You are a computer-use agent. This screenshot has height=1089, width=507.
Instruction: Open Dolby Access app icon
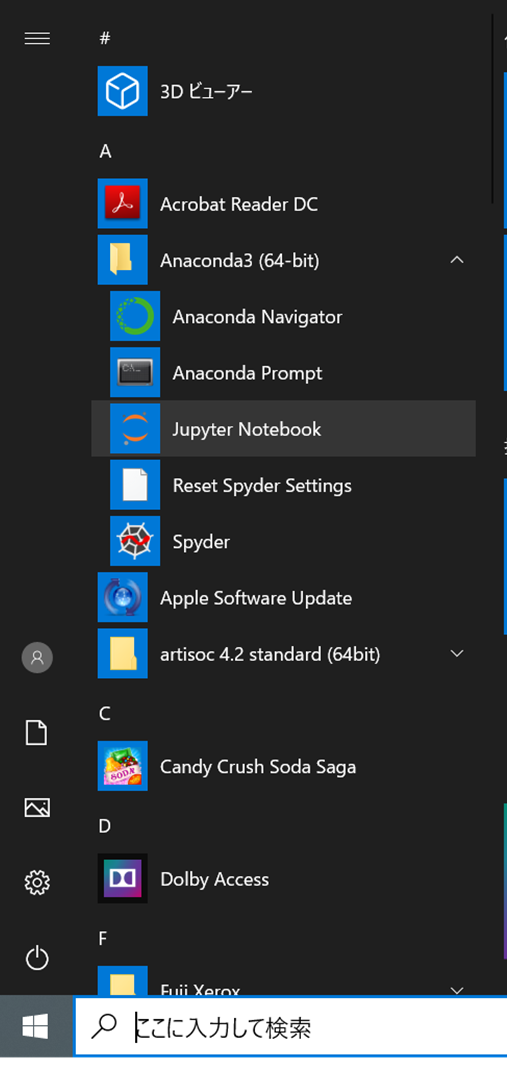[x=122, y=879]
